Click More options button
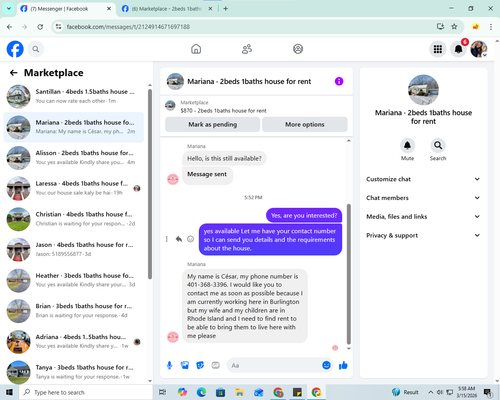The height and width of the screenshot is (400, 500). [305, 124]
